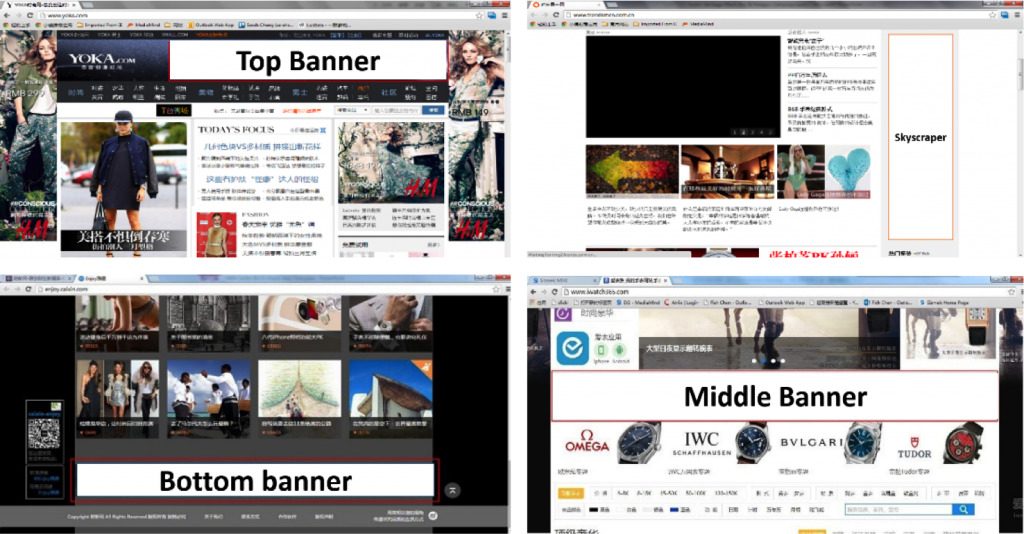Click the blue iWatch app icon
The image size is (1024, 534).
click(572, 348)
